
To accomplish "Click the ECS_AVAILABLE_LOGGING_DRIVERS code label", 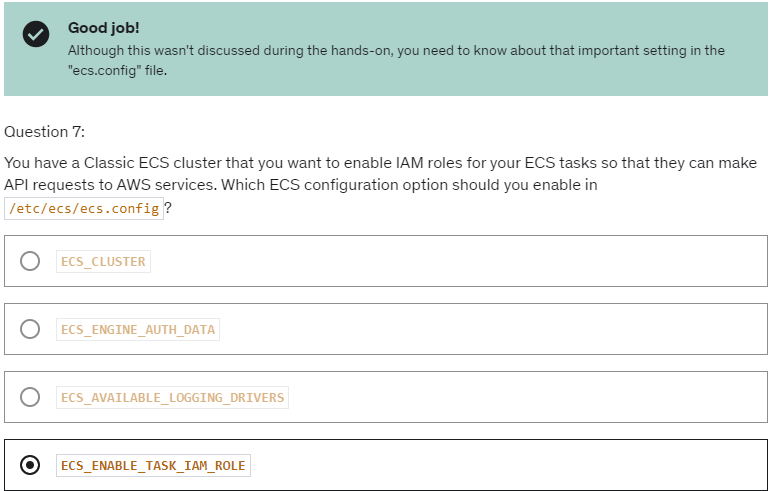I will (x=172, y=397).
